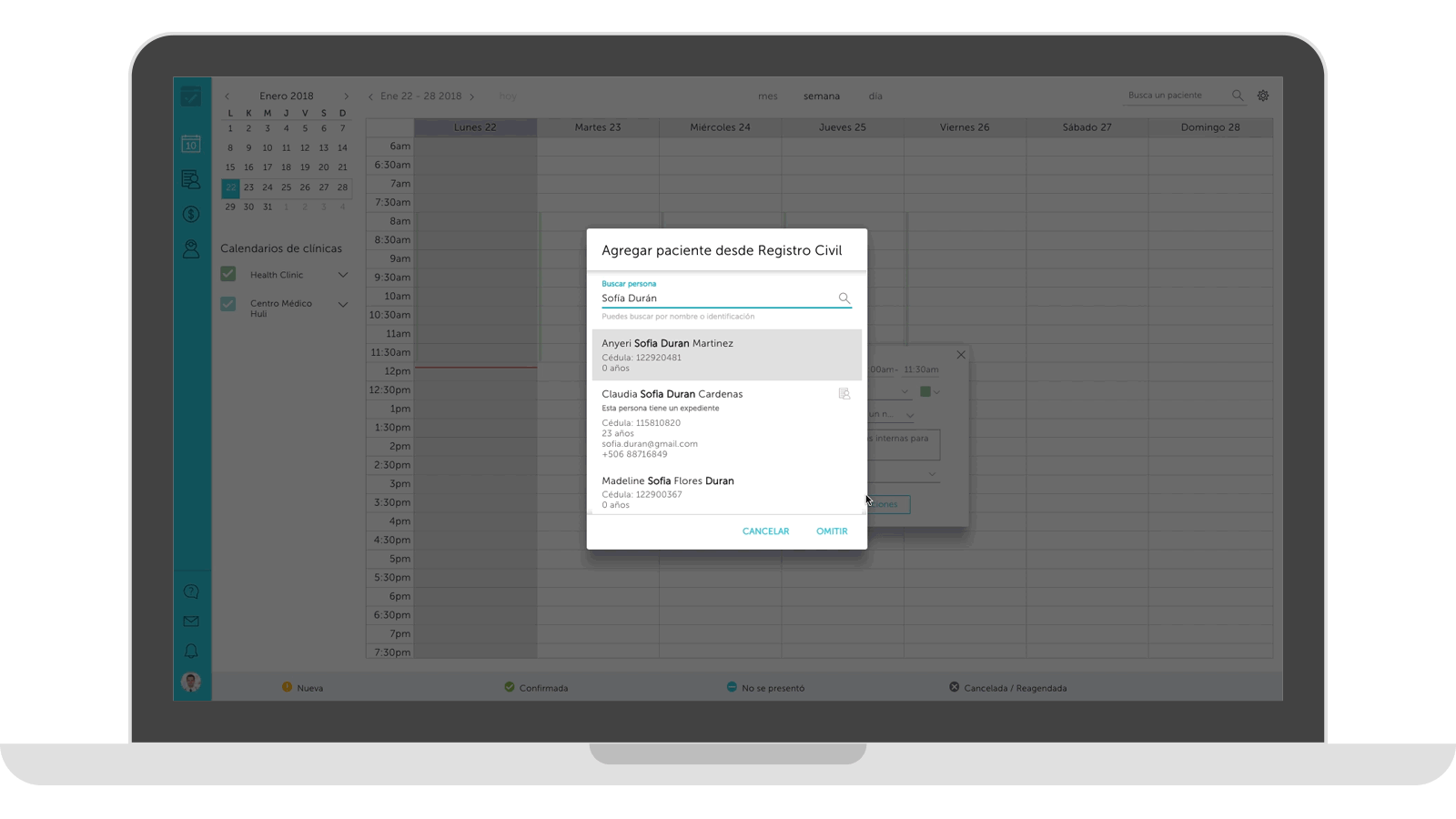Expand the Health Clinic calendar options
Image resolution: width=1456 pixels, height=819 pixels.
click(343, 275)
